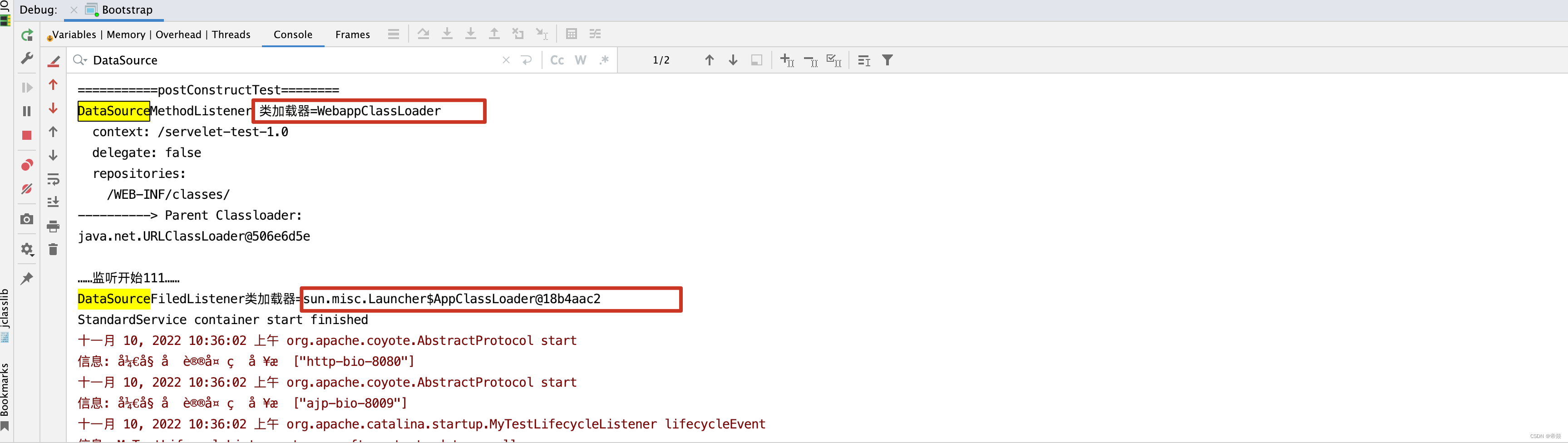The image size is (1568, 443).
Task: Click the http-bio-8080 log line
Action: 246,361
